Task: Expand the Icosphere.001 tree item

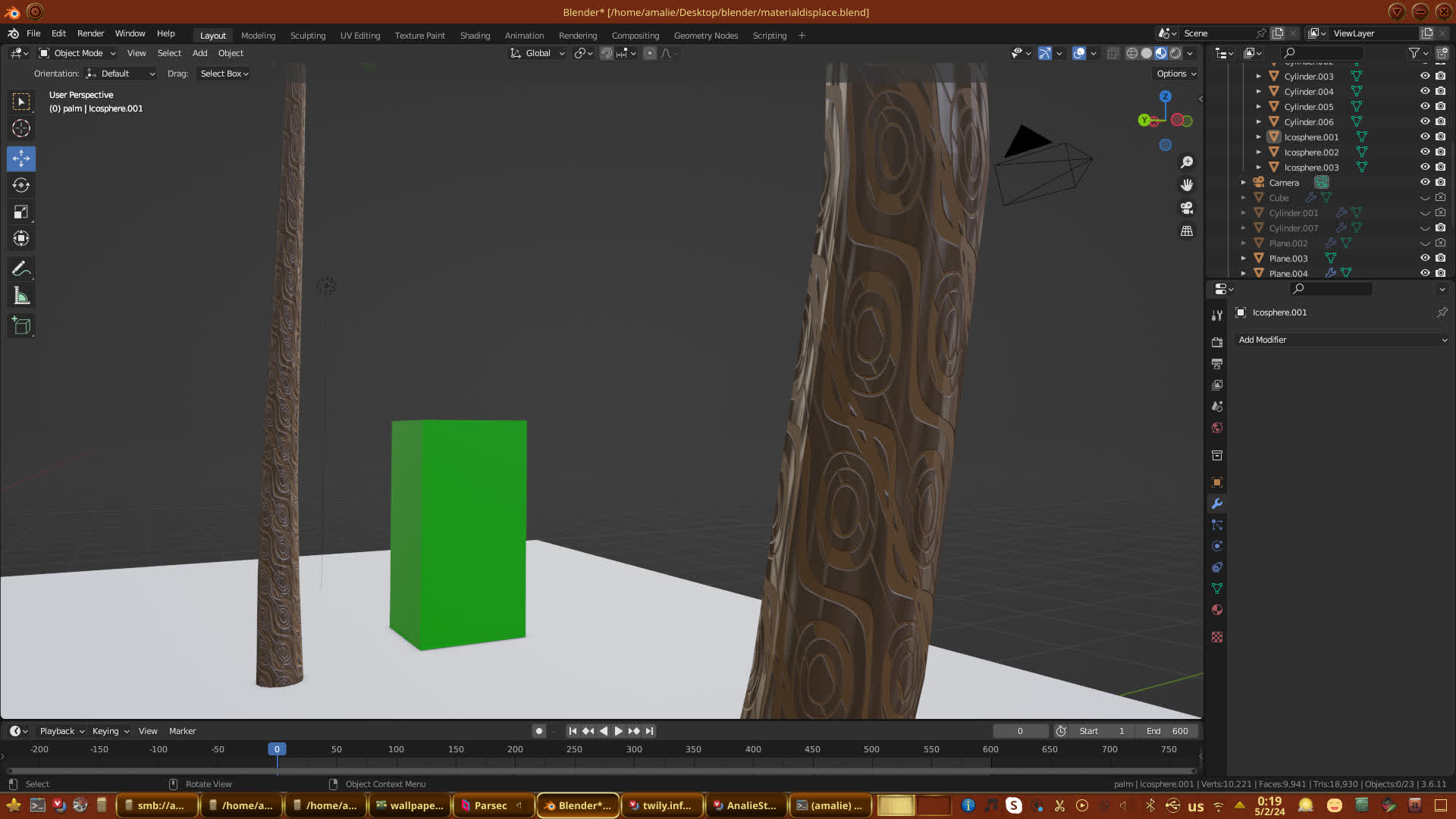Action: click(1259, 137)
